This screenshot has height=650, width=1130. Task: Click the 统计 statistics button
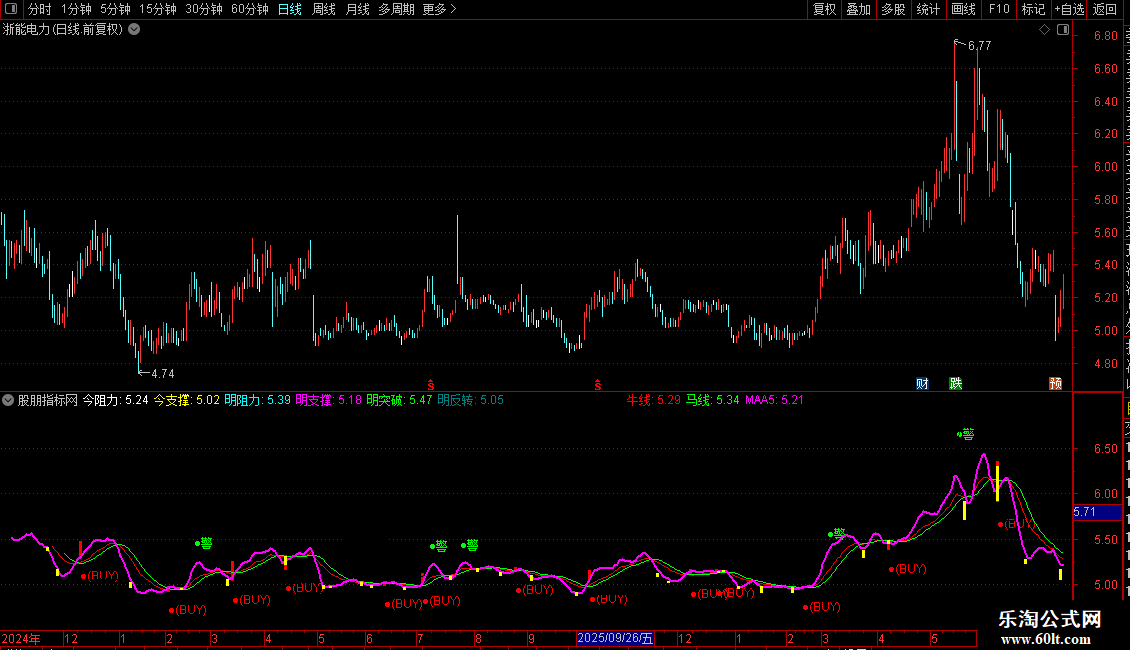point(928,9)
